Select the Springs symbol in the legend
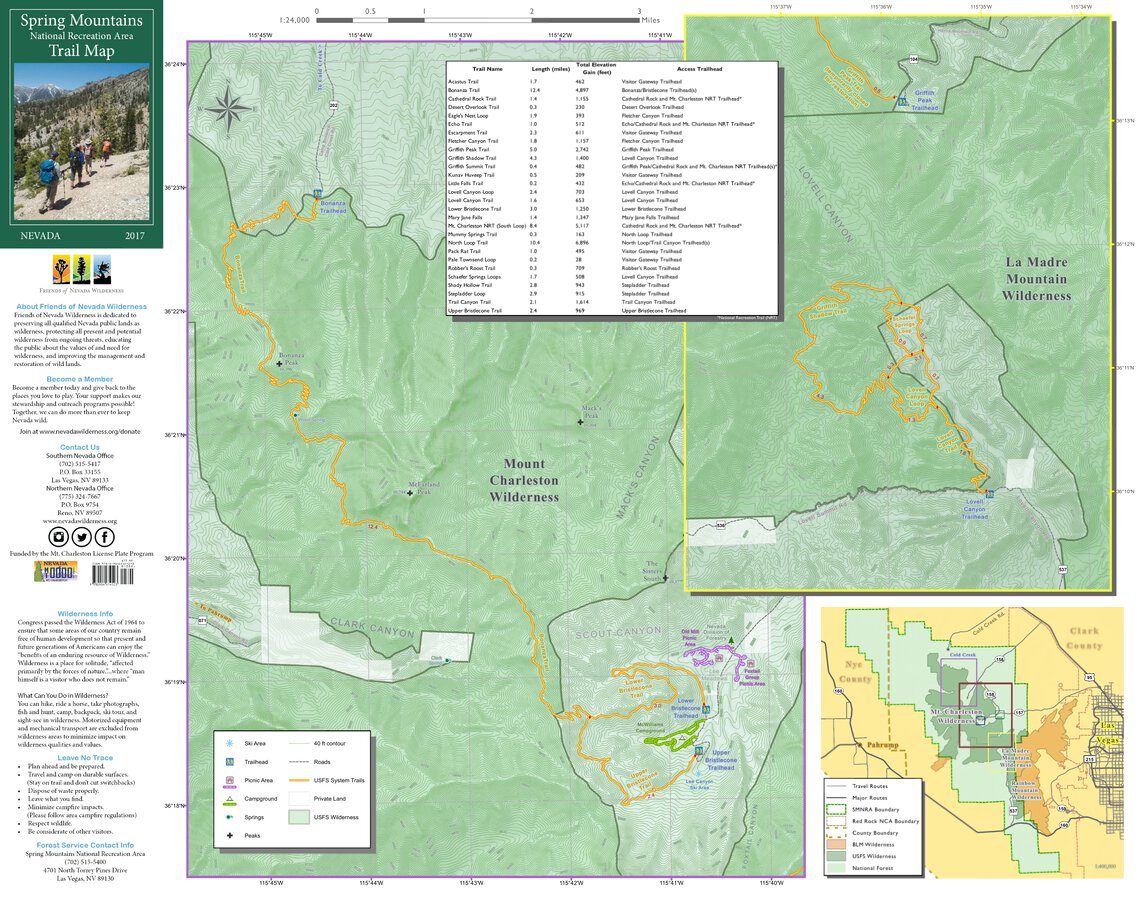Viewport: 1141px width, 897px height. (228, 817)
